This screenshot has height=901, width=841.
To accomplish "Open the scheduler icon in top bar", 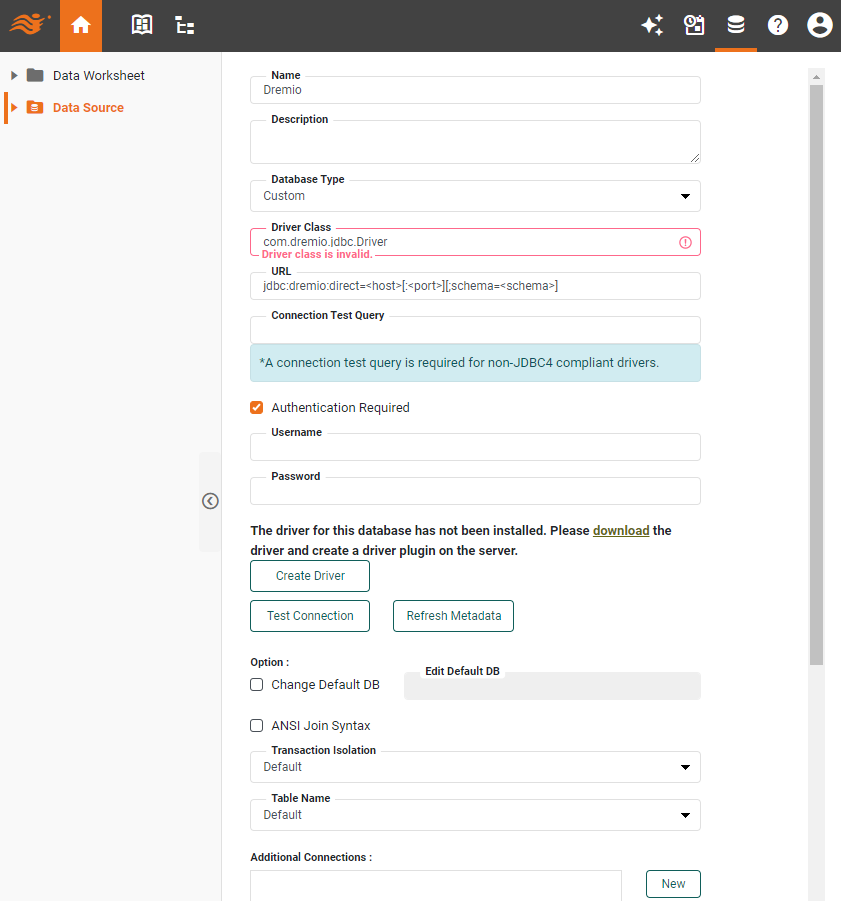I will [x=694, y=25].
